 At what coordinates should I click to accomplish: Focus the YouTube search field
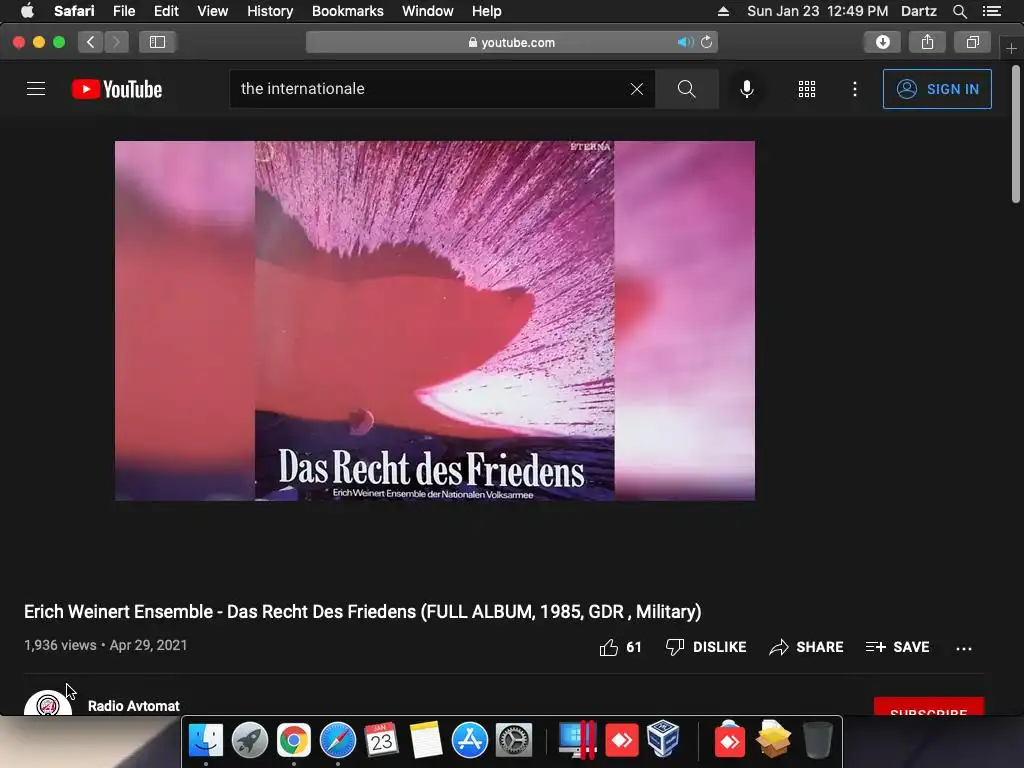(431, 89)
